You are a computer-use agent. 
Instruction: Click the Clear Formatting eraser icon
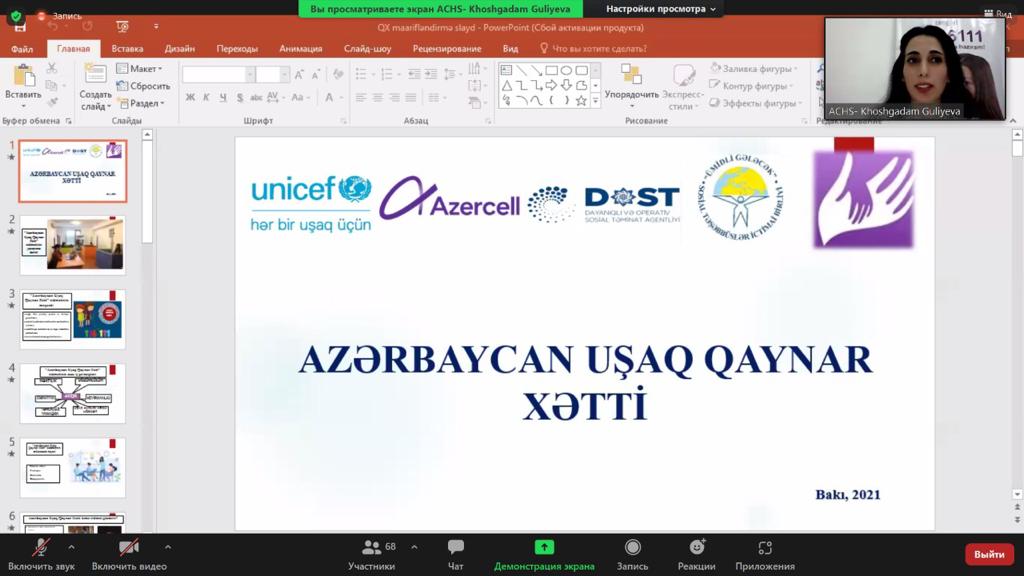(338, 74)
